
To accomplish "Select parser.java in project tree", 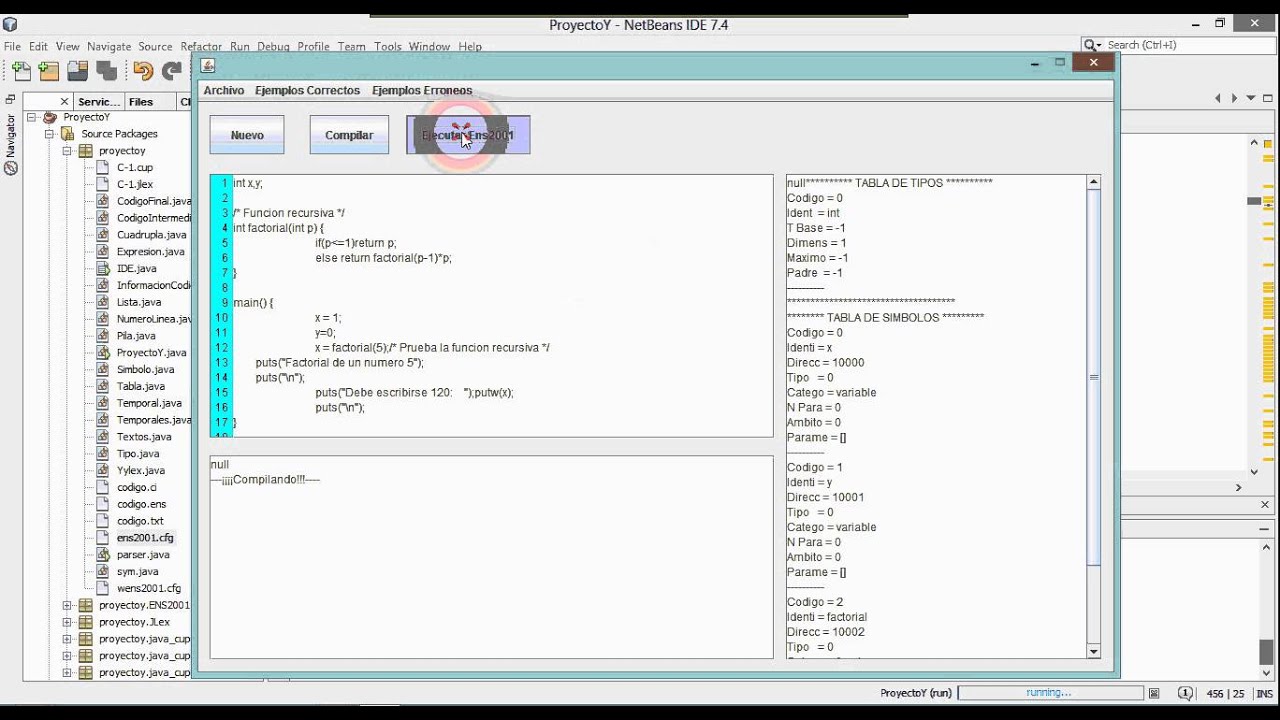I will coord(143,554).
